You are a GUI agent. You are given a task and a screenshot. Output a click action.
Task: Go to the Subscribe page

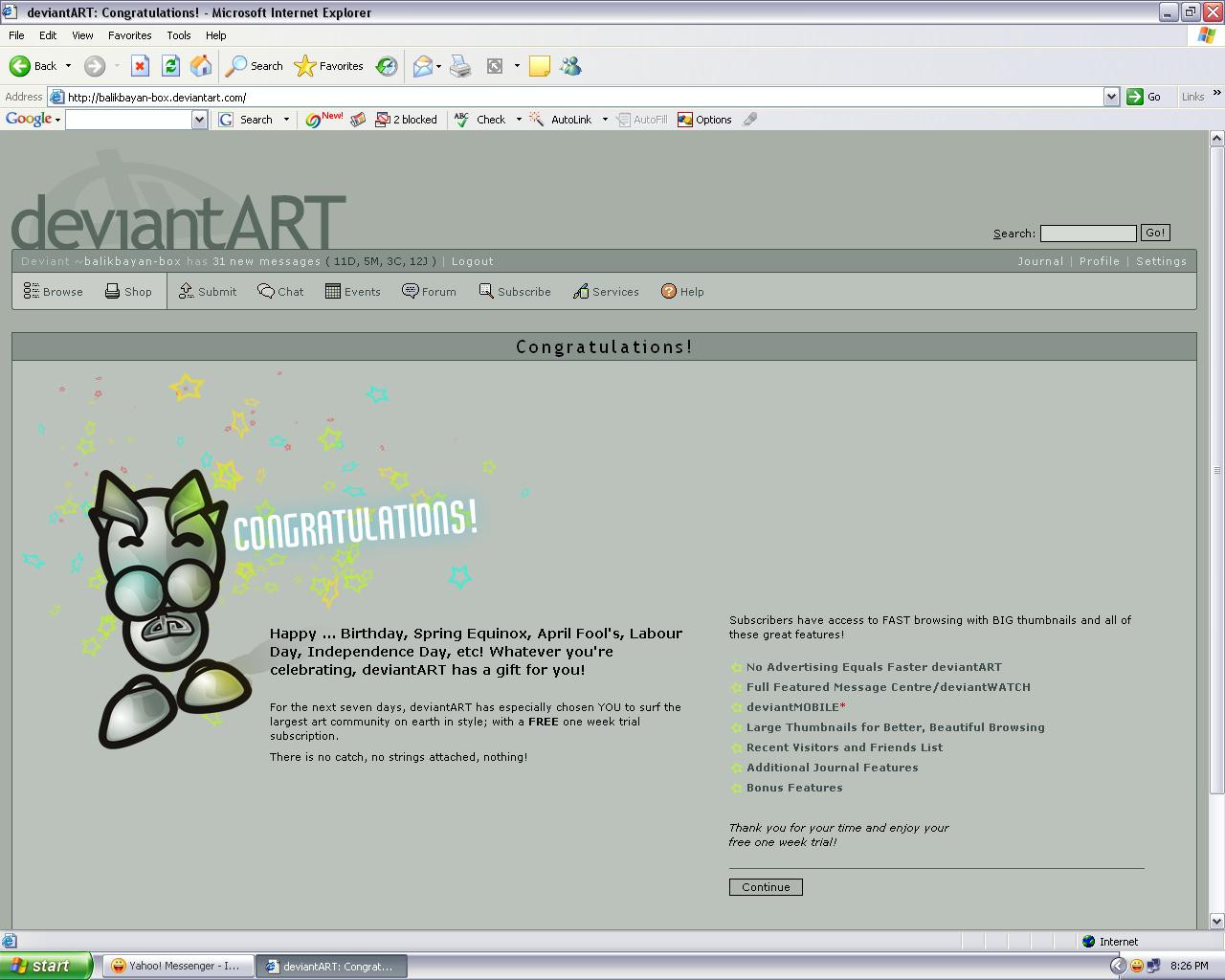tap(515, 292)
